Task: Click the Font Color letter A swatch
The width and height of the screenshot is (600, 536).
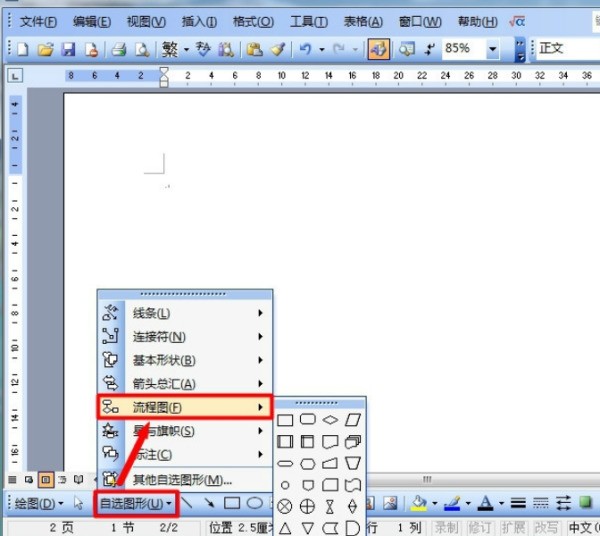Action: pos(485,503)
